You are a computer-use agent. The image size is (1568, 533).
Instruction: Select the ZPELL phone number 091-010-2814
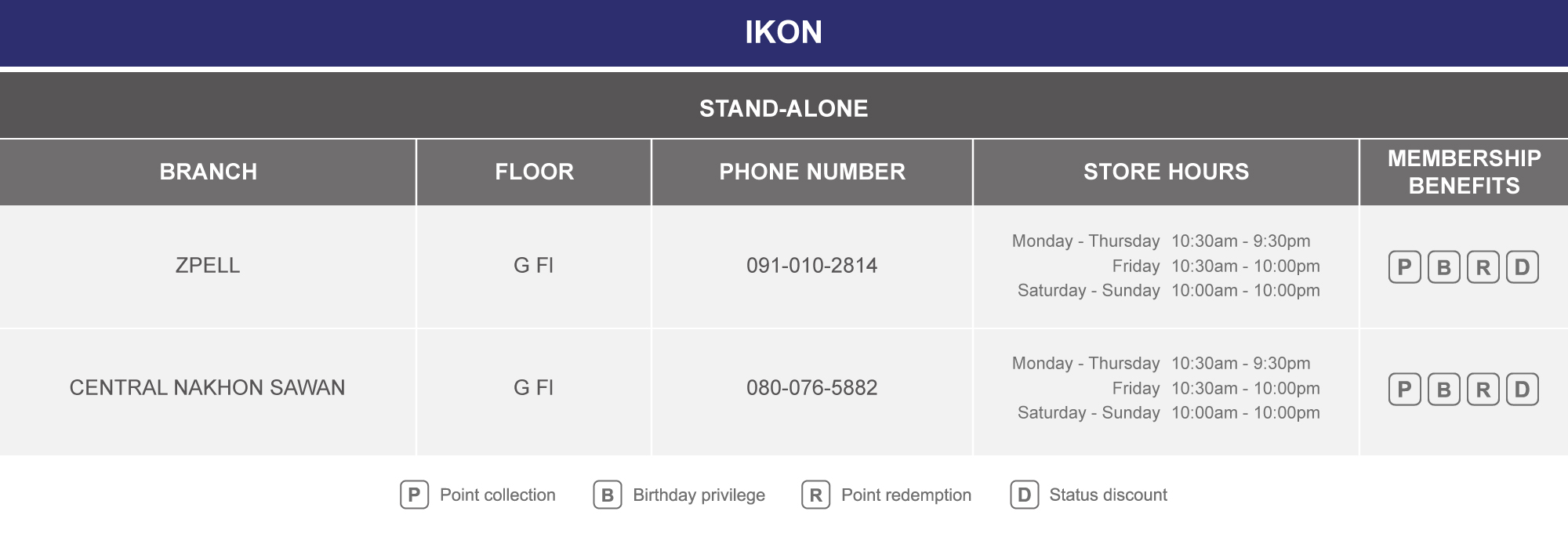point(811,266)
